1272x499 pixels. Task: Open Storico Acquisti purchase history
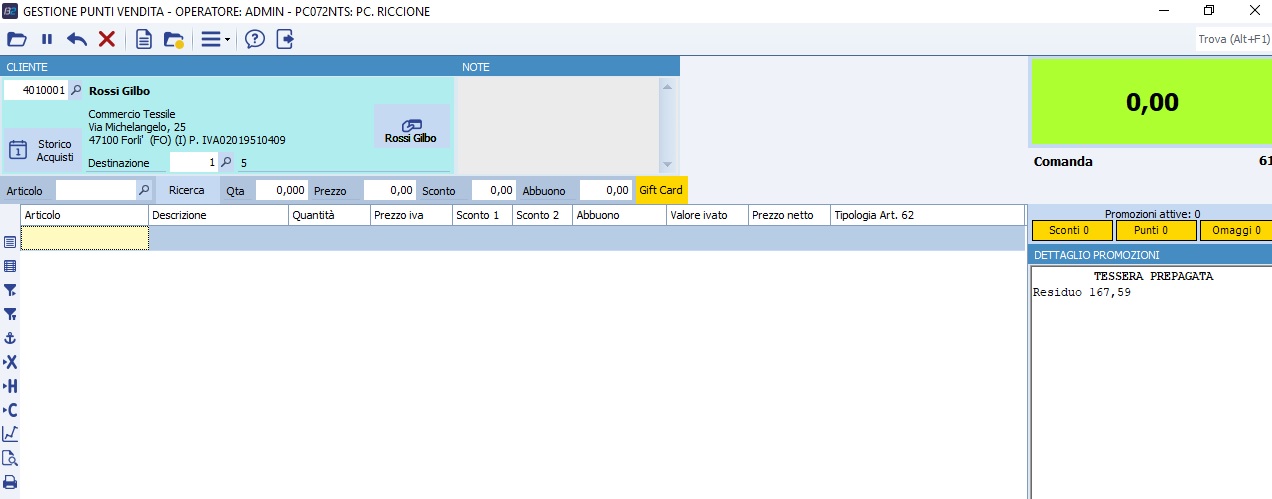43,150
